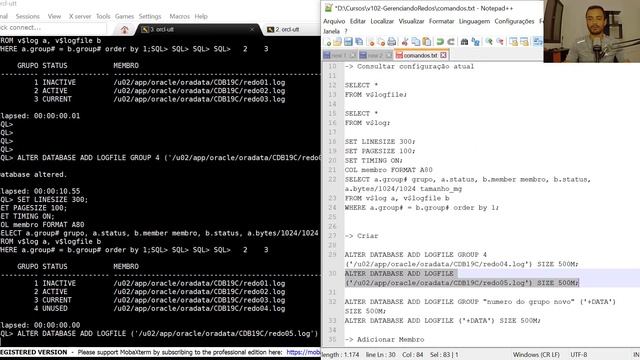The image size is (640, 360).
Task: Open MobaXterm Sessions menu
Action: coord(28,16)
